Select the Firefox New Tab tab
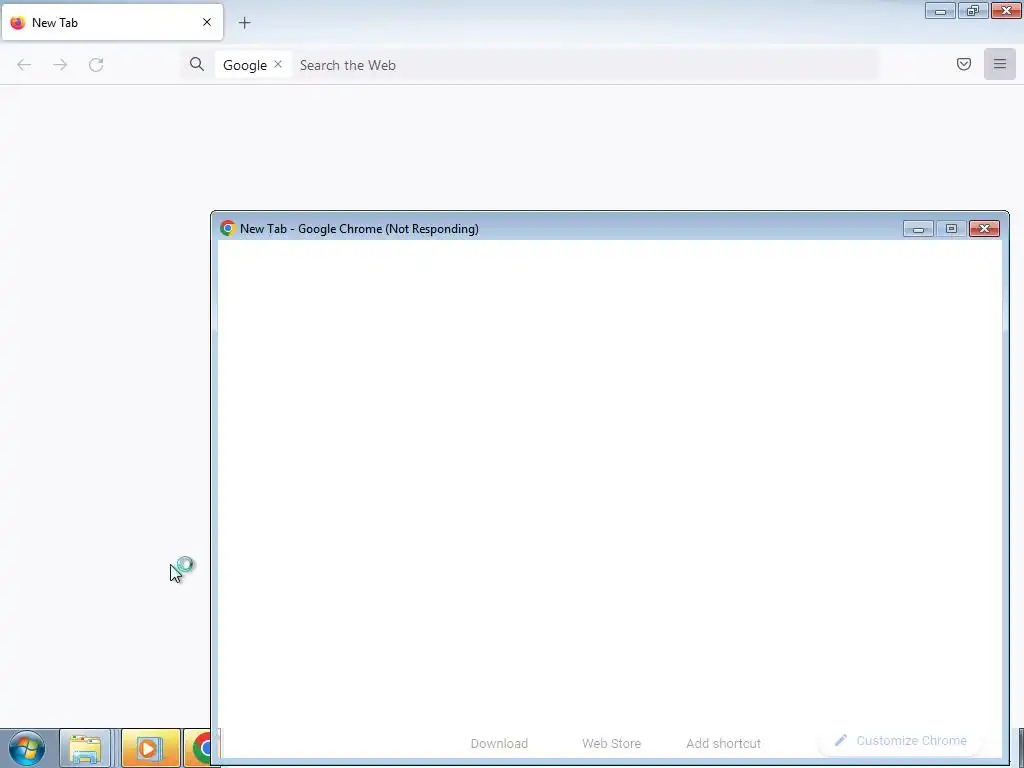Image resolution: width=1024 pixels, height=768 pixels. [x=112, y=22]
